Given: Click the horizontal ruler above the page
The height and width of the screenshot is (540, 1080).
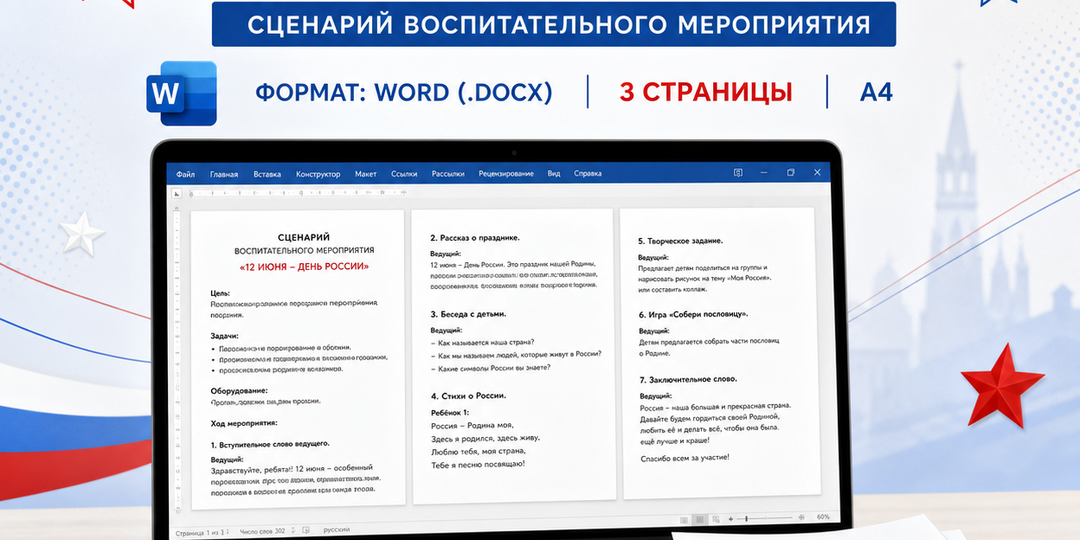Looking at the screenshot, I should point(299,193).
